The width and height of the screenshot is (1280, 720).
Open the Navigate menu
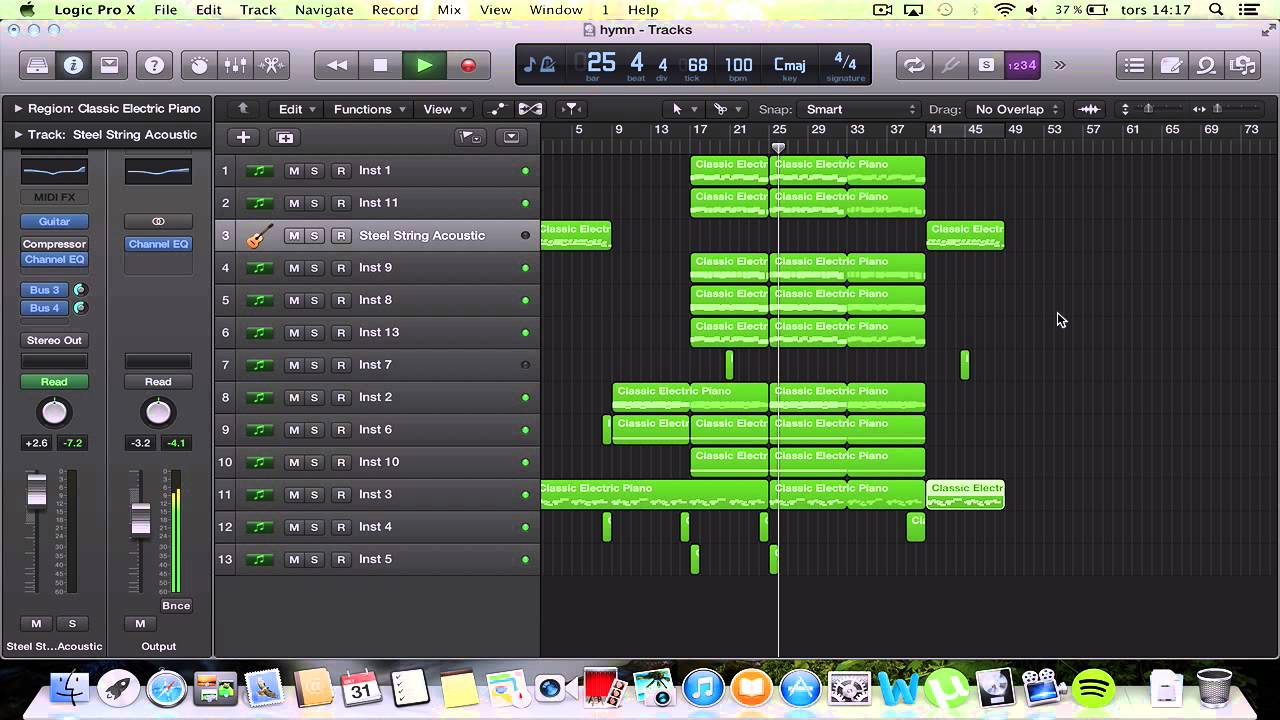coord(324,10)
